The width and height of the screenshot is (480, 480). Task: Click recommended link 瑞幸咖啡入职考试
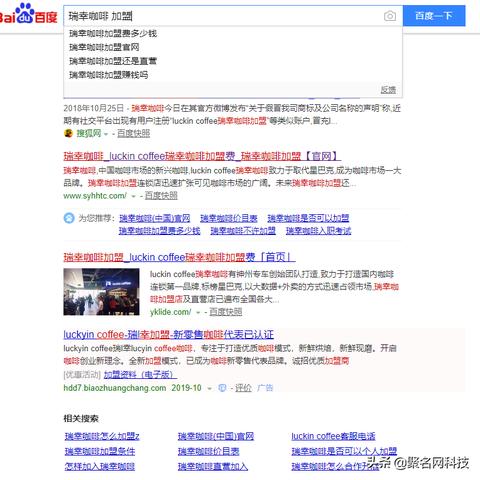tap(318, 231)
